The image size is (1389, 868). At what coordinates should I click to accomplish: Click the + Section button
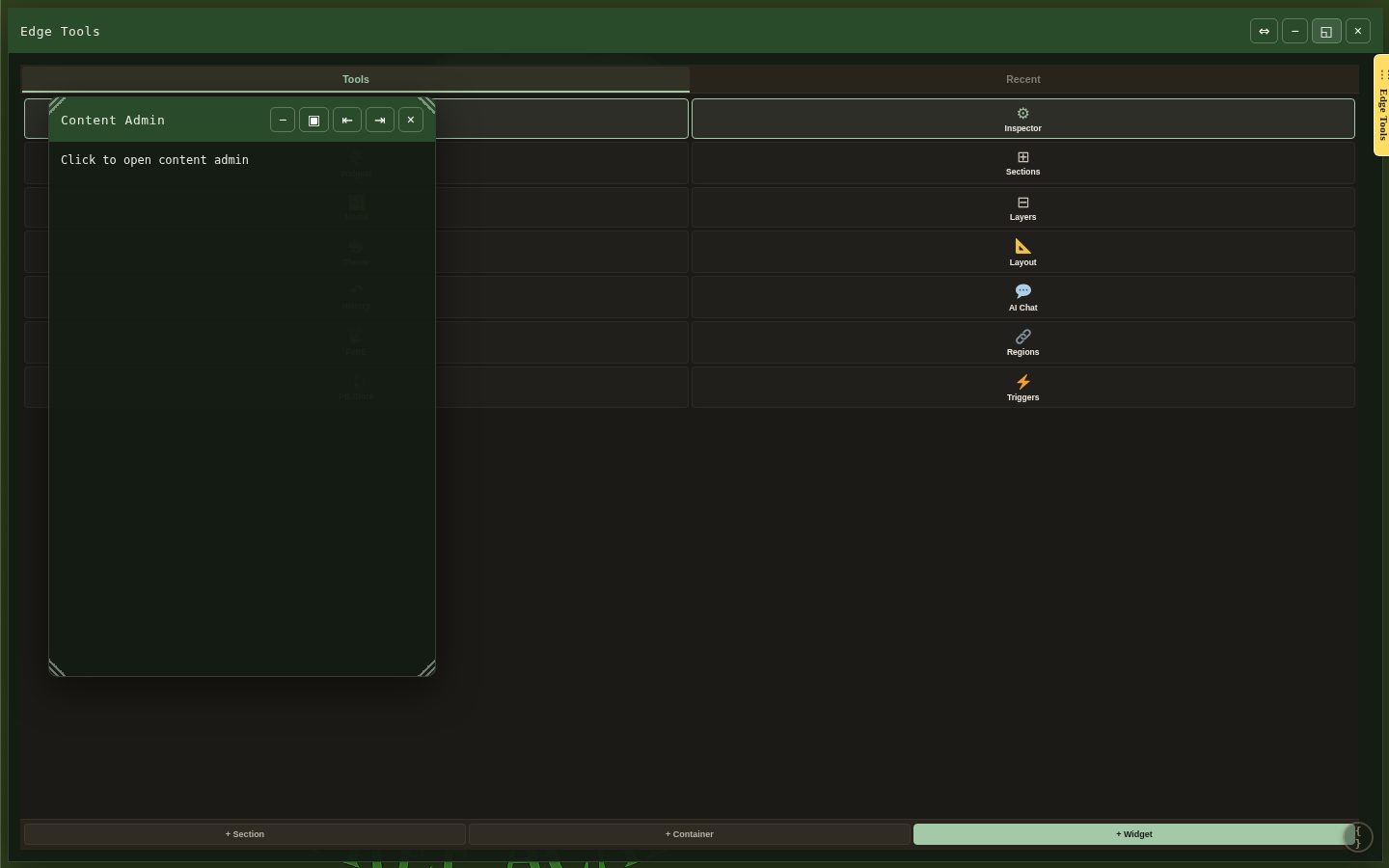(245, 834)
